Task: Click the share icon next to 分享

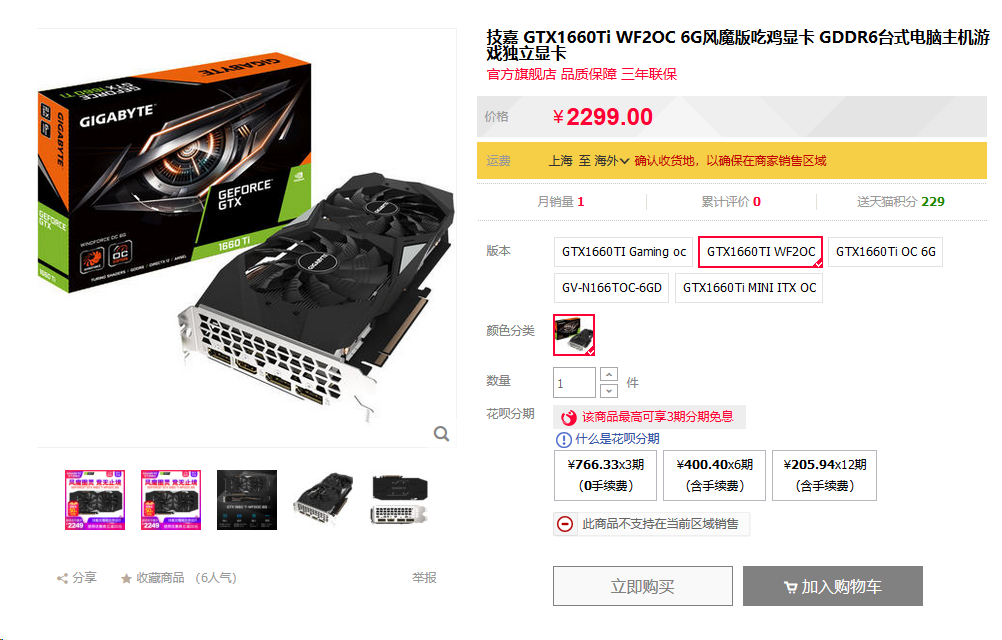Action: pyautogui.click(x=62, y=578)
